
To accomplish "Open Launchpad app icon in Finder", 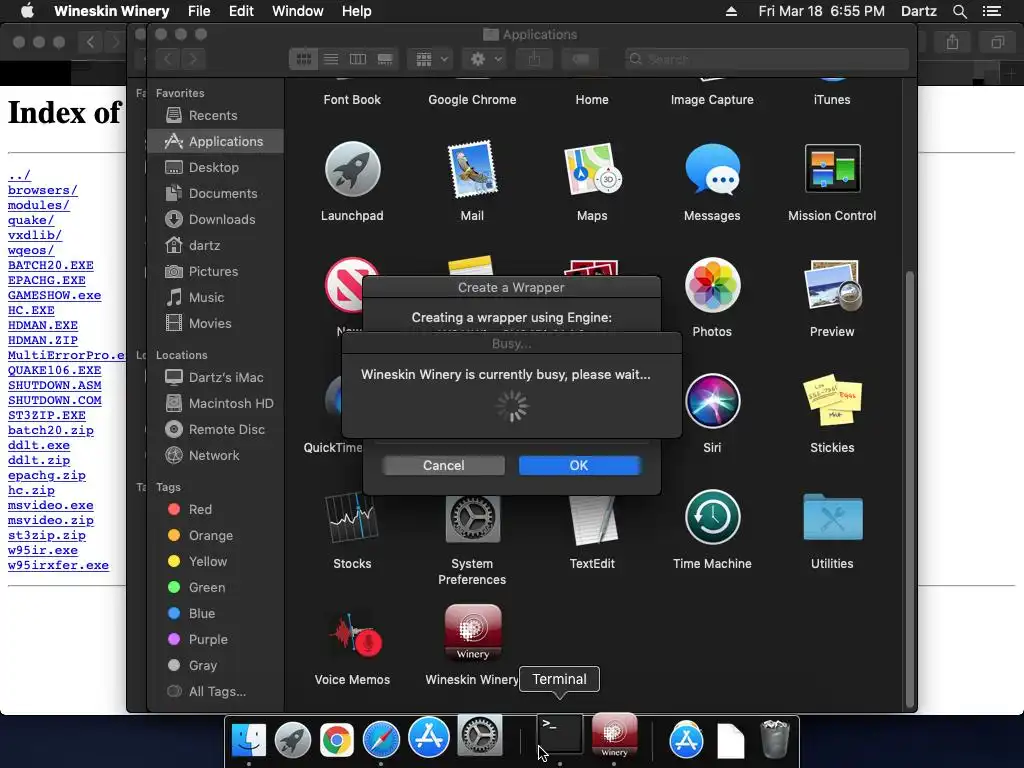I will [352, 169].
